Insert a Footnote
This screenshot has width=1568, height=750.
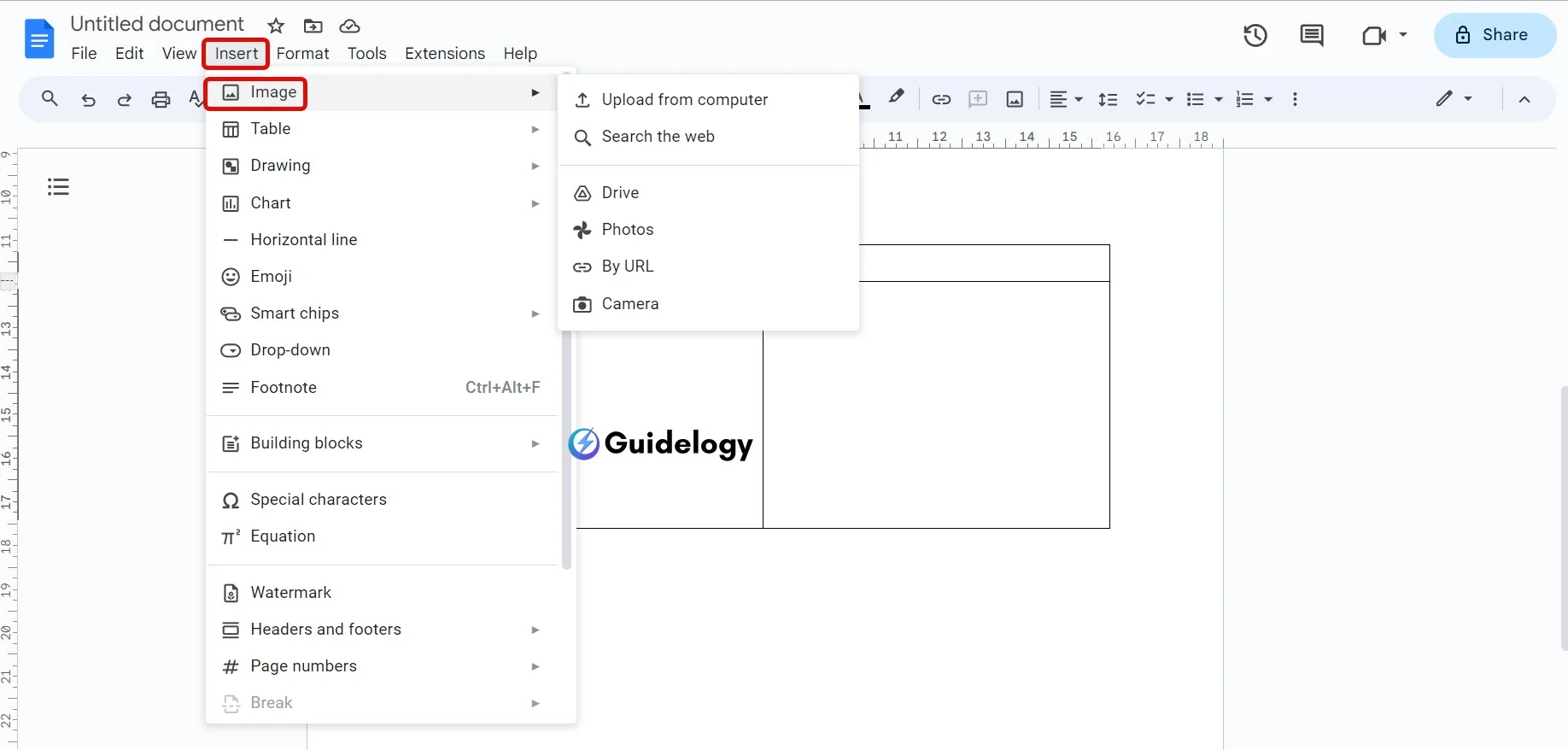click(x=382, y=388)
